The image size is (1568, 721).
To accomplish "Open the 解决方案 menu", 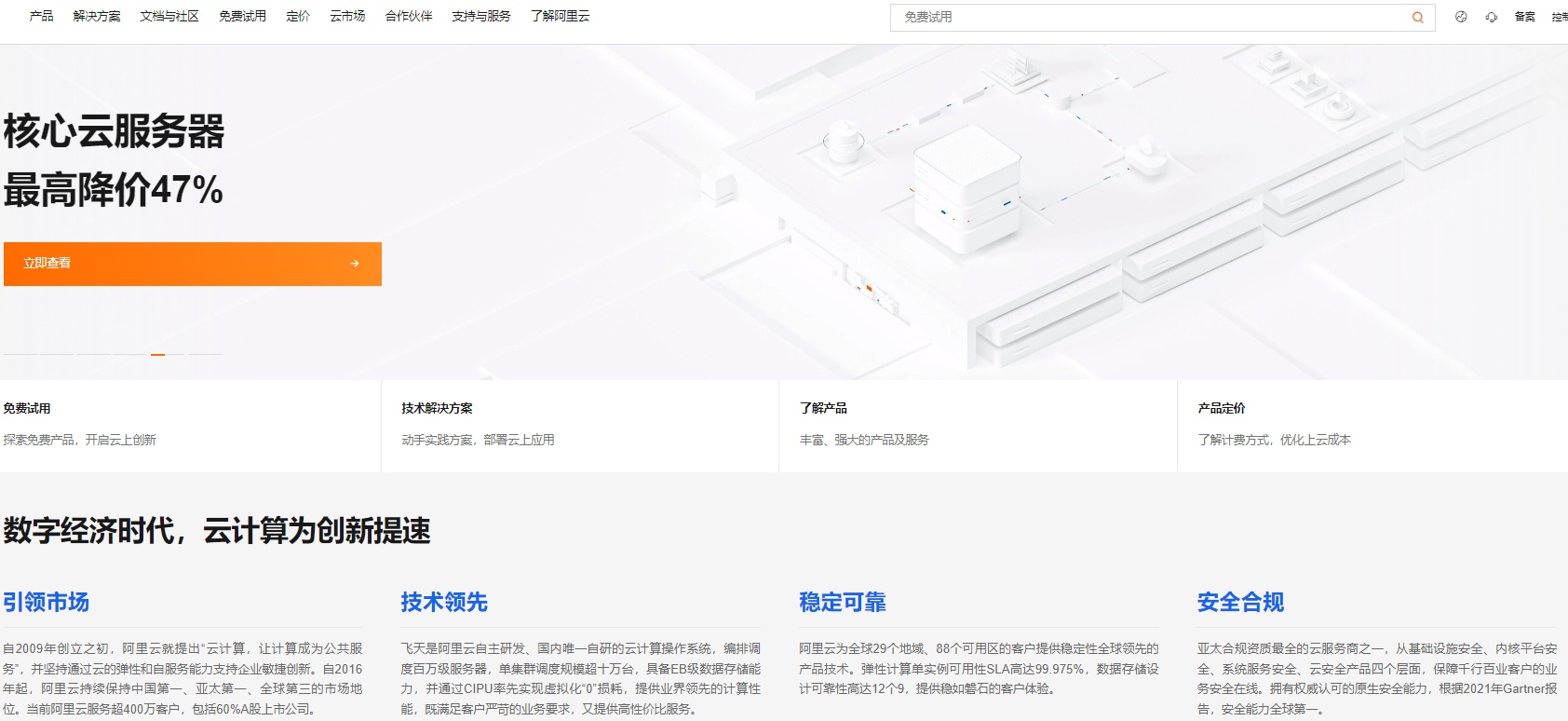I will (97, 16).
